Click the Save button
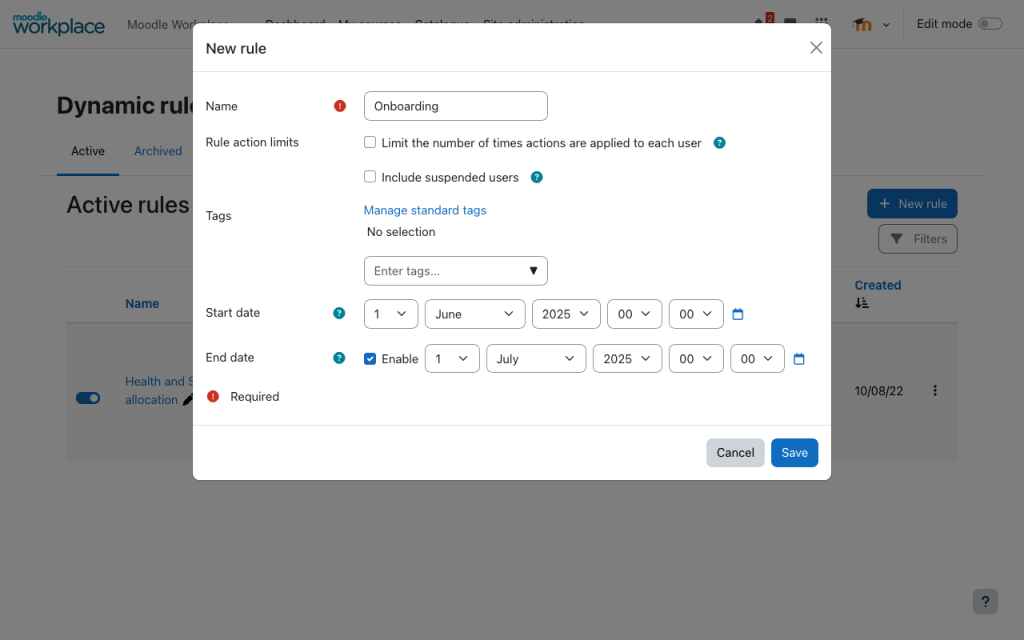Screen dimensions: 1024x640 [794, 453]
